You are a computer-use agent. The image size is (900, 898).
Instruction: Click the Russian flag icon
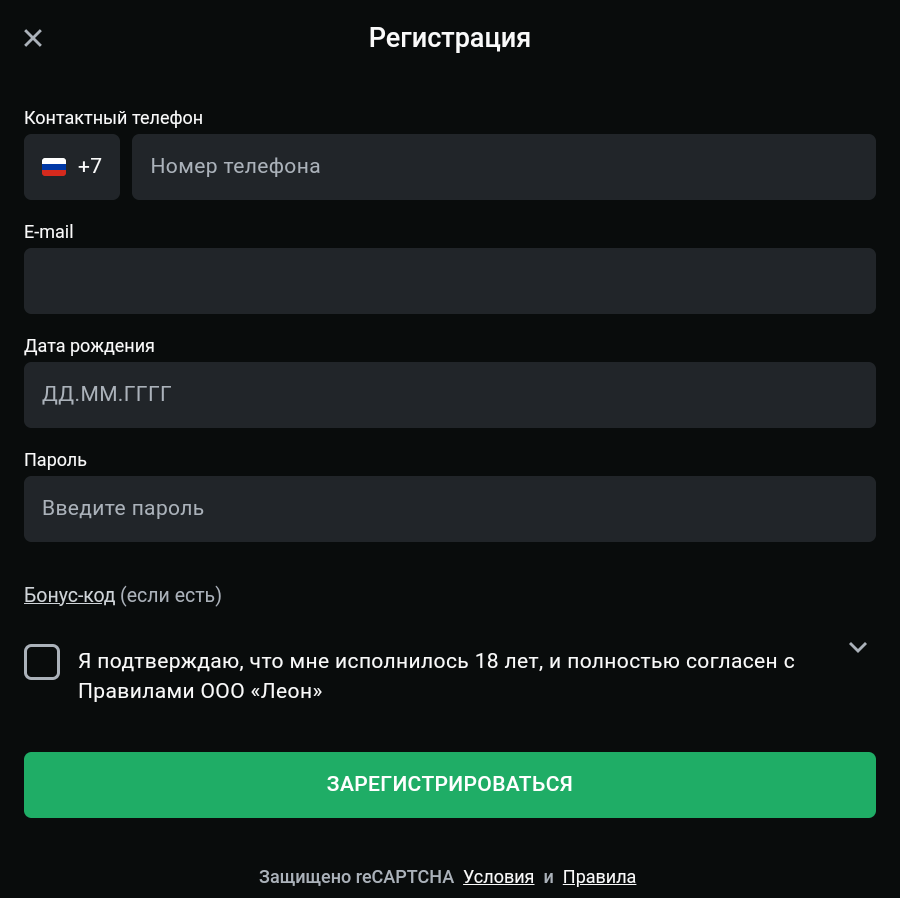click(x=54, y=167)
